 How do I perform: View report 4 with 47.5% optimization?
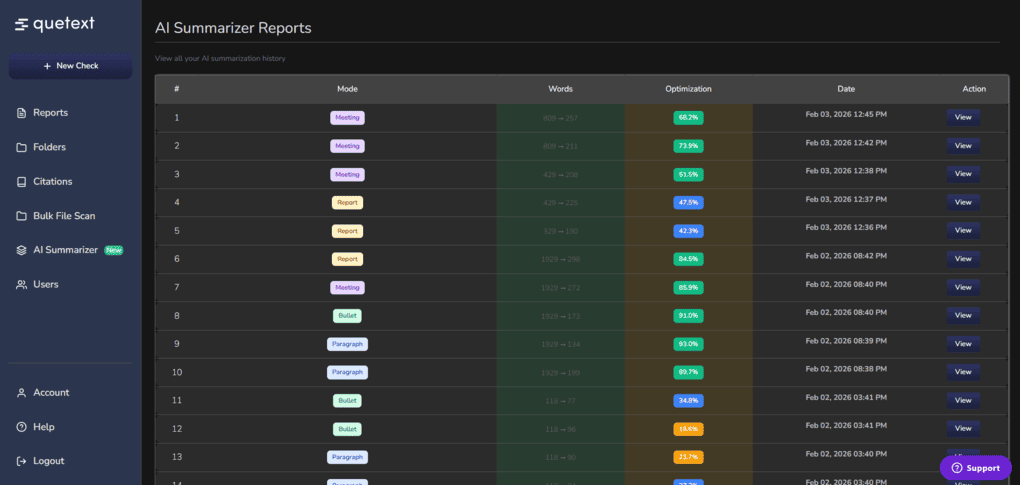pos(963,202)
